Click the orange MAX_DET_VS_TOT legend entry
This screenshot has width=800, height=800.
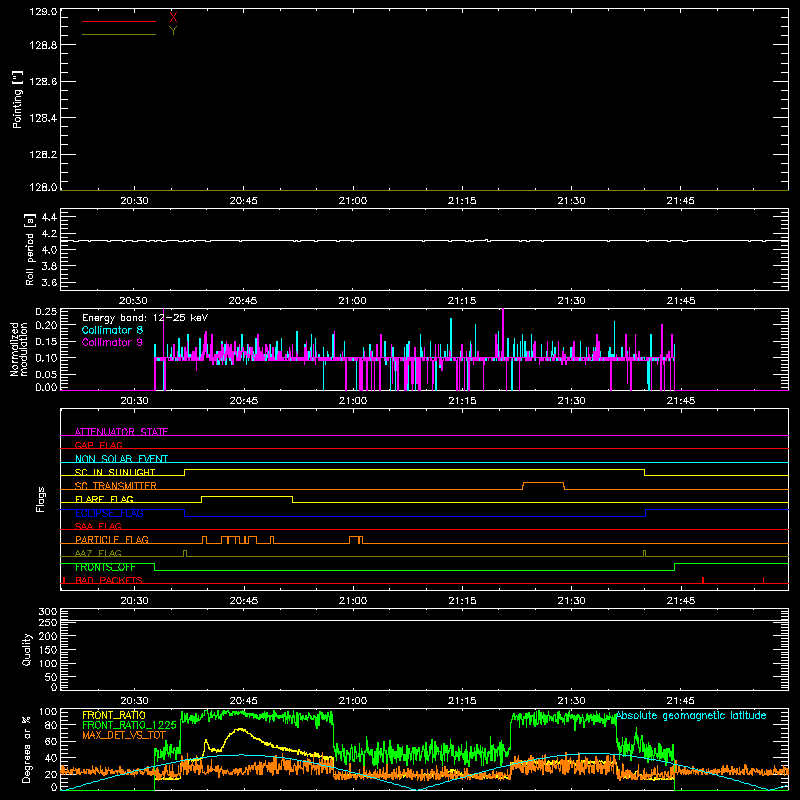point(124,735)
